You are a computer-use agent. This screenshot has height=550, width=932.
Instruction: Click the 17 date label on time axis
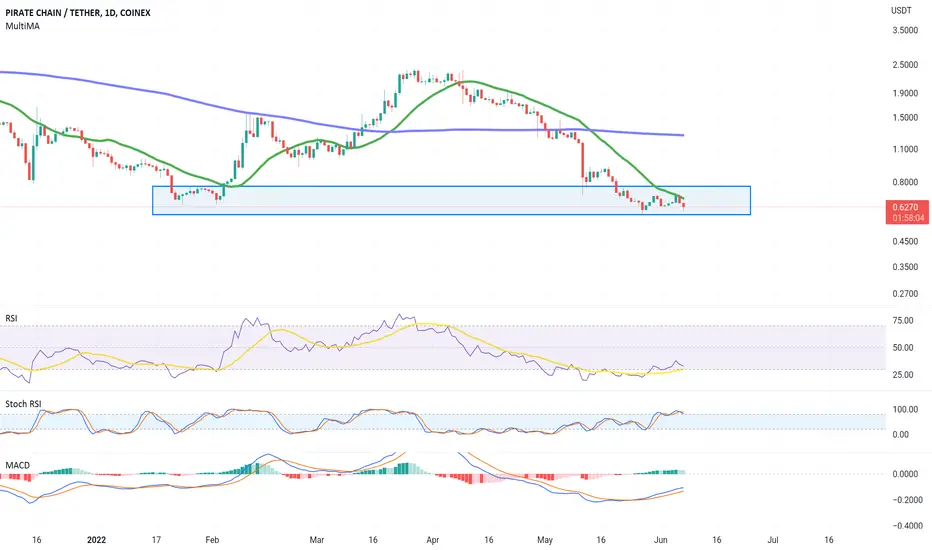coord(156,540)
